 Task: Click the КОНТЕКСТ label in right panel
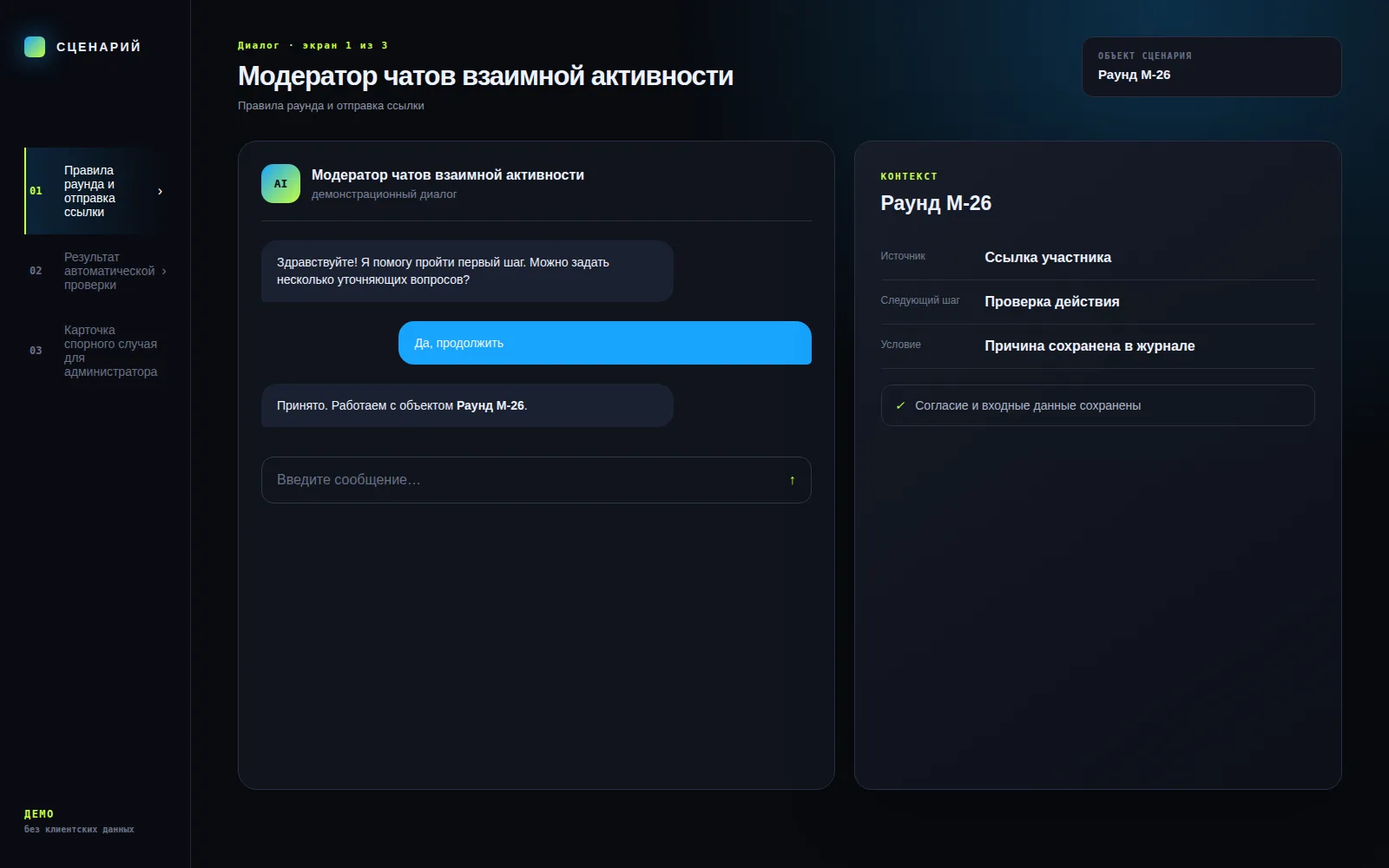tap(909, 176)
